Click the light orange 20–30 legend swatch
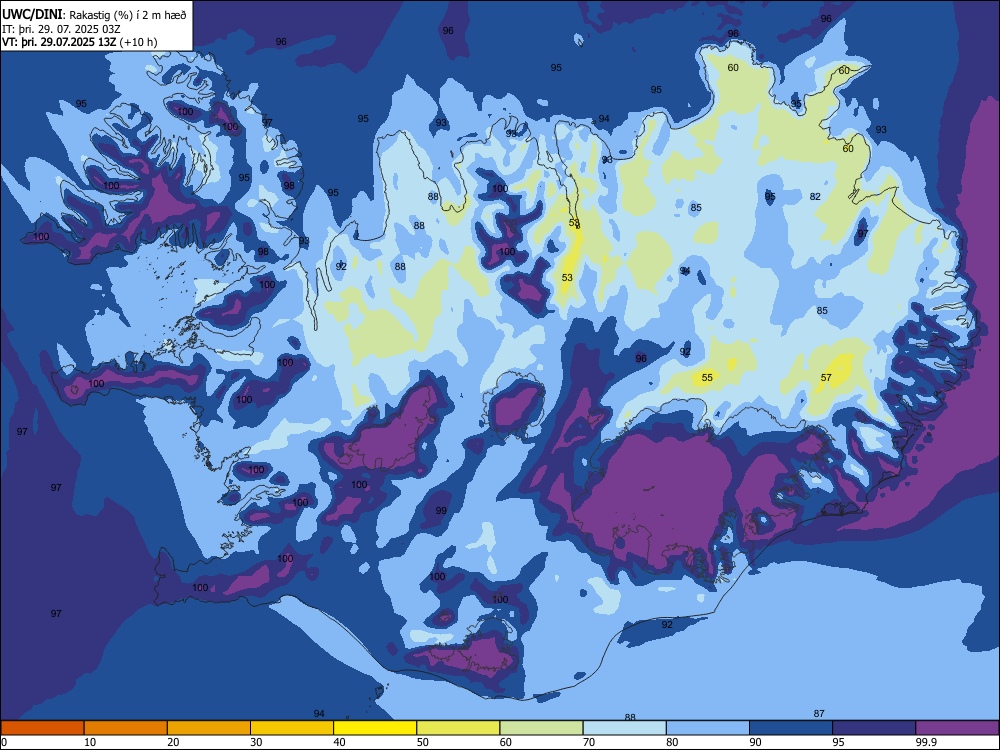Viewport: 1000px width, 750px height. [x=209, y=728]
